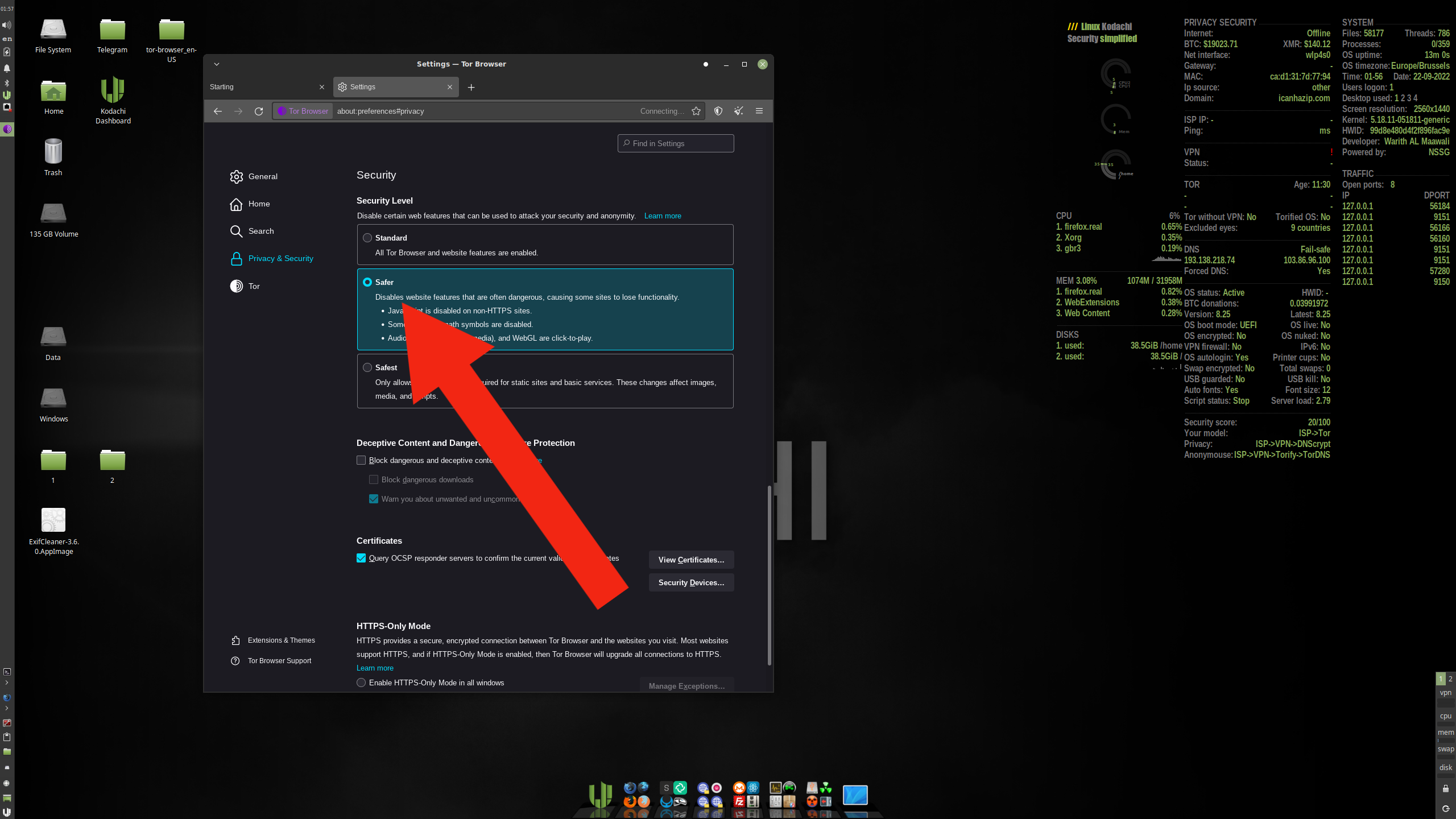
Task: Close the Settings tab
Action: (x=450, y=87)
